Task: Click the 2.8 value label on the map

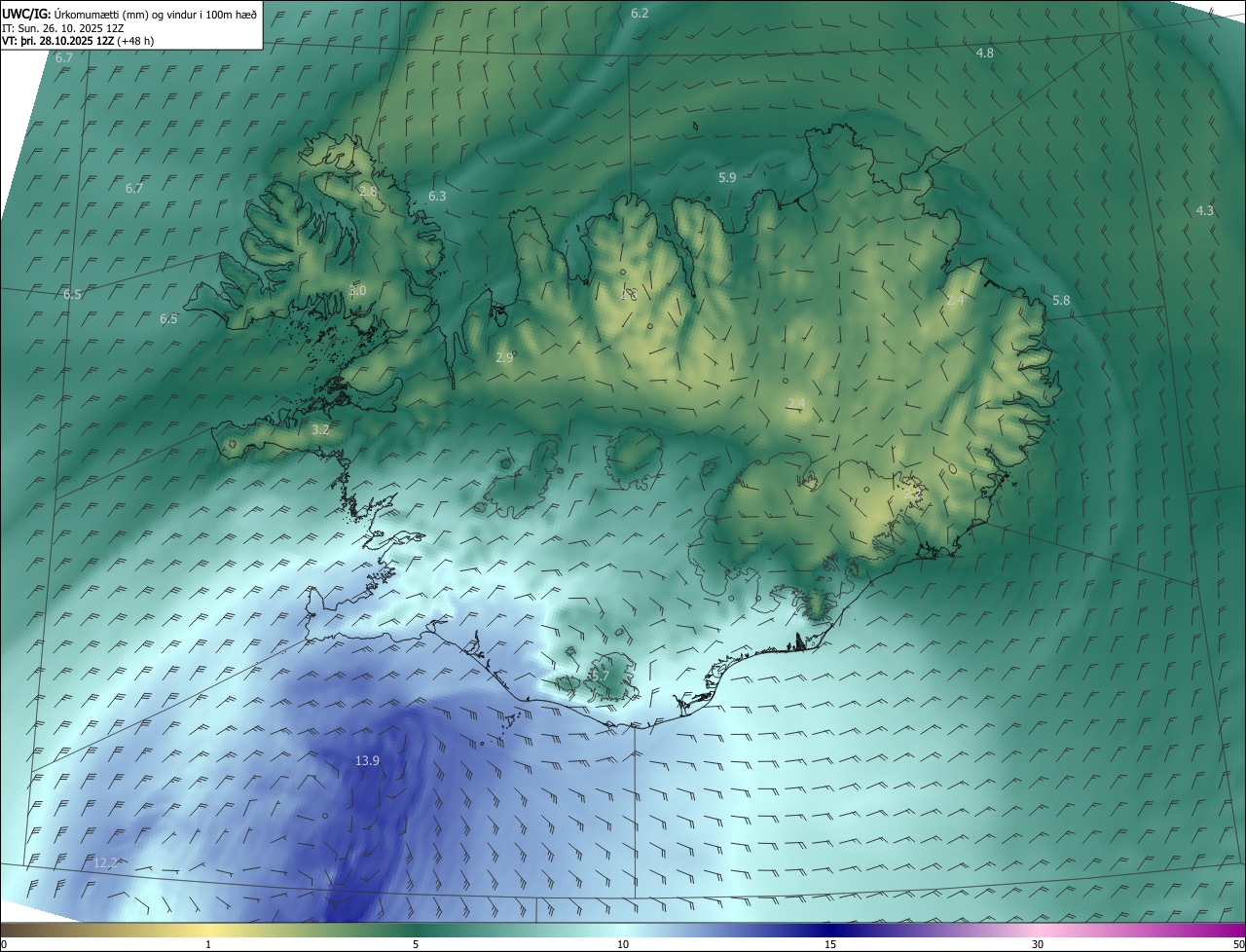Action: click(368, 191)
